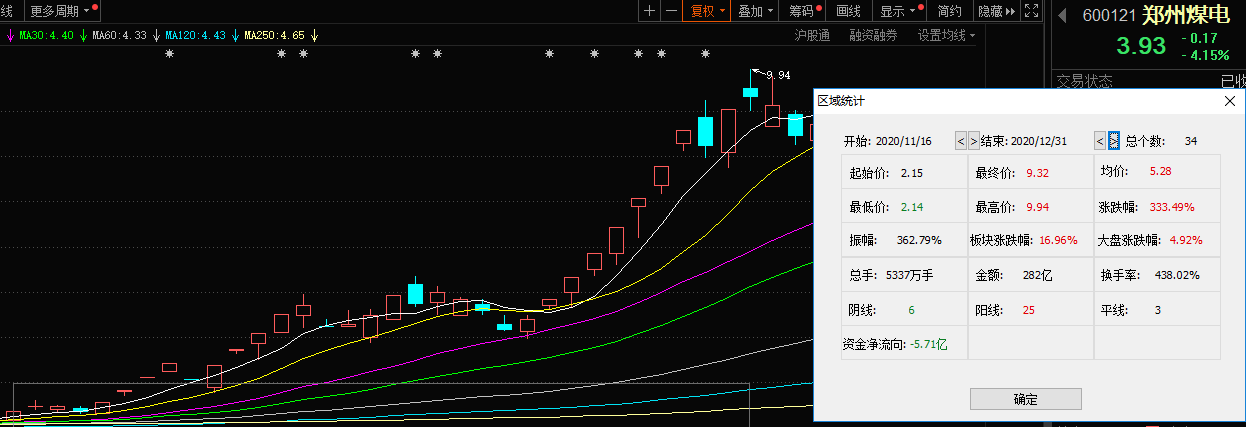Click 阳线 count 25
Screen dimensions: 1246x427
pyautogui.click(x=1028, y=310)
